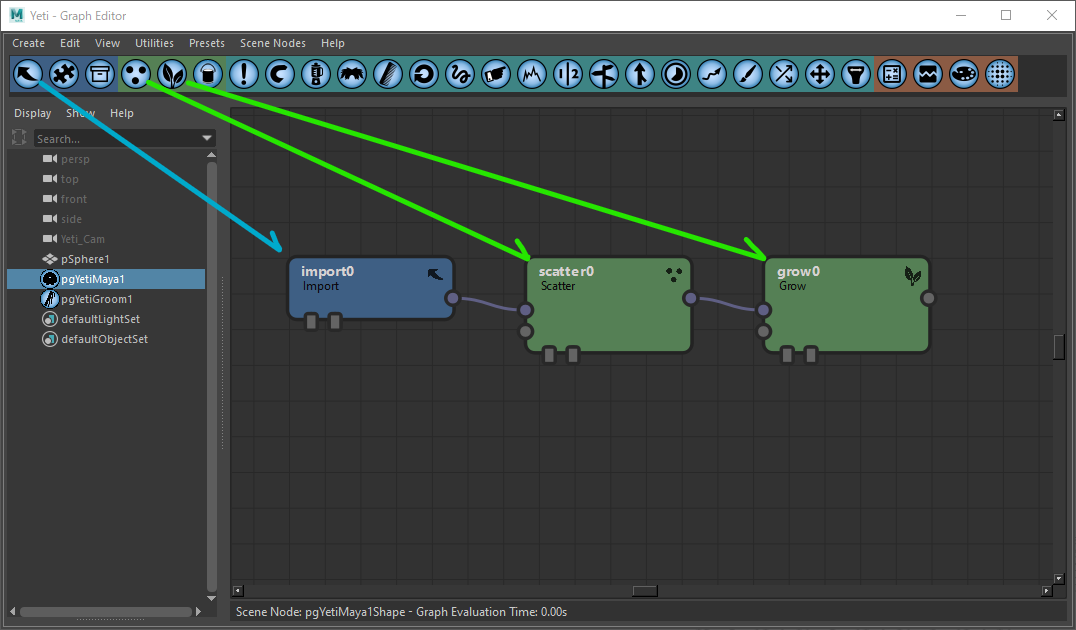
Task: Click the funnel-shaped toolbar icon
Action: click(x=856, y=74)
